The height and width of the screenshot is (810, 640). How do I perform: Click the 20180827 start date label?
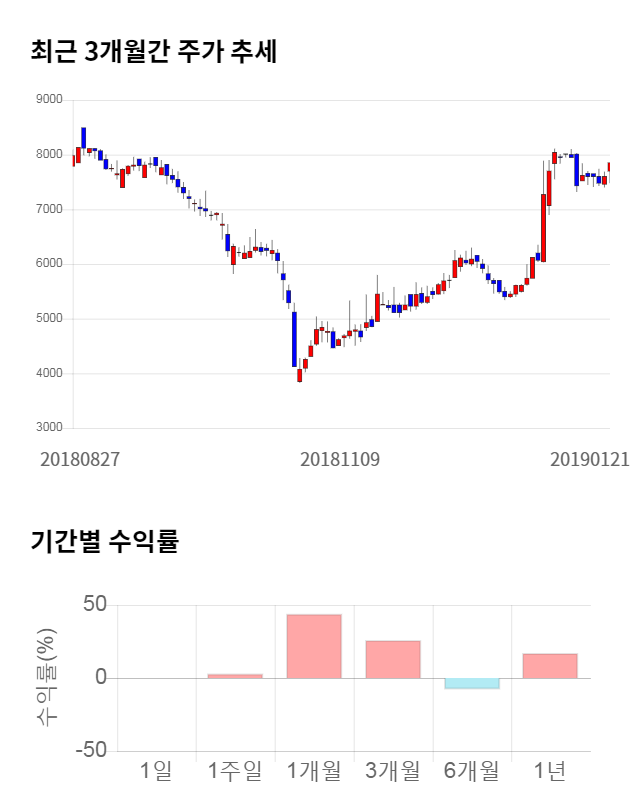80,459
